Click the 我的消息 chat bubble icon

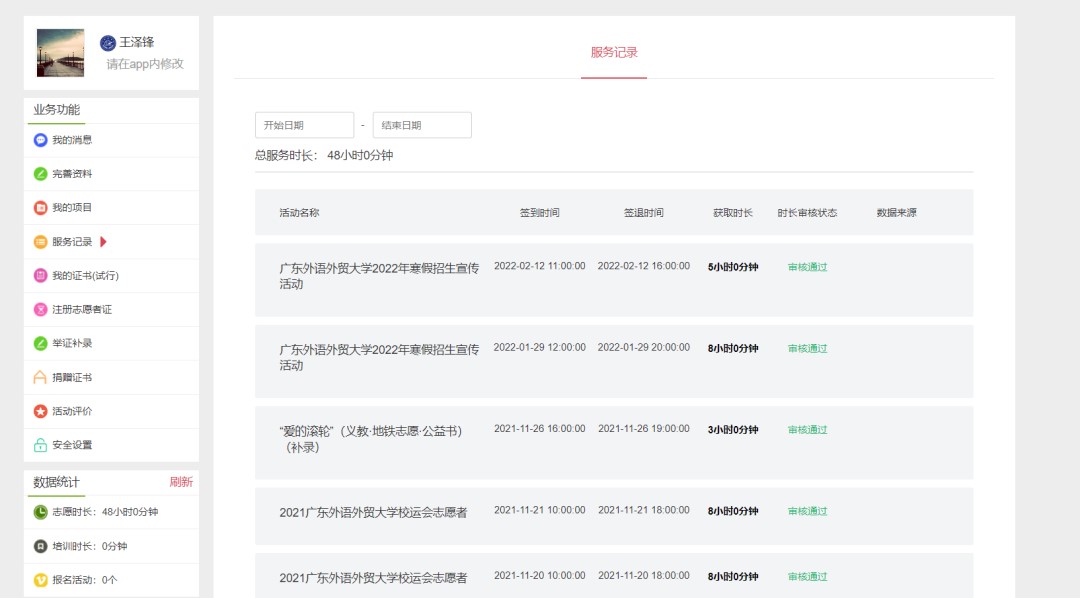[41, 140]
